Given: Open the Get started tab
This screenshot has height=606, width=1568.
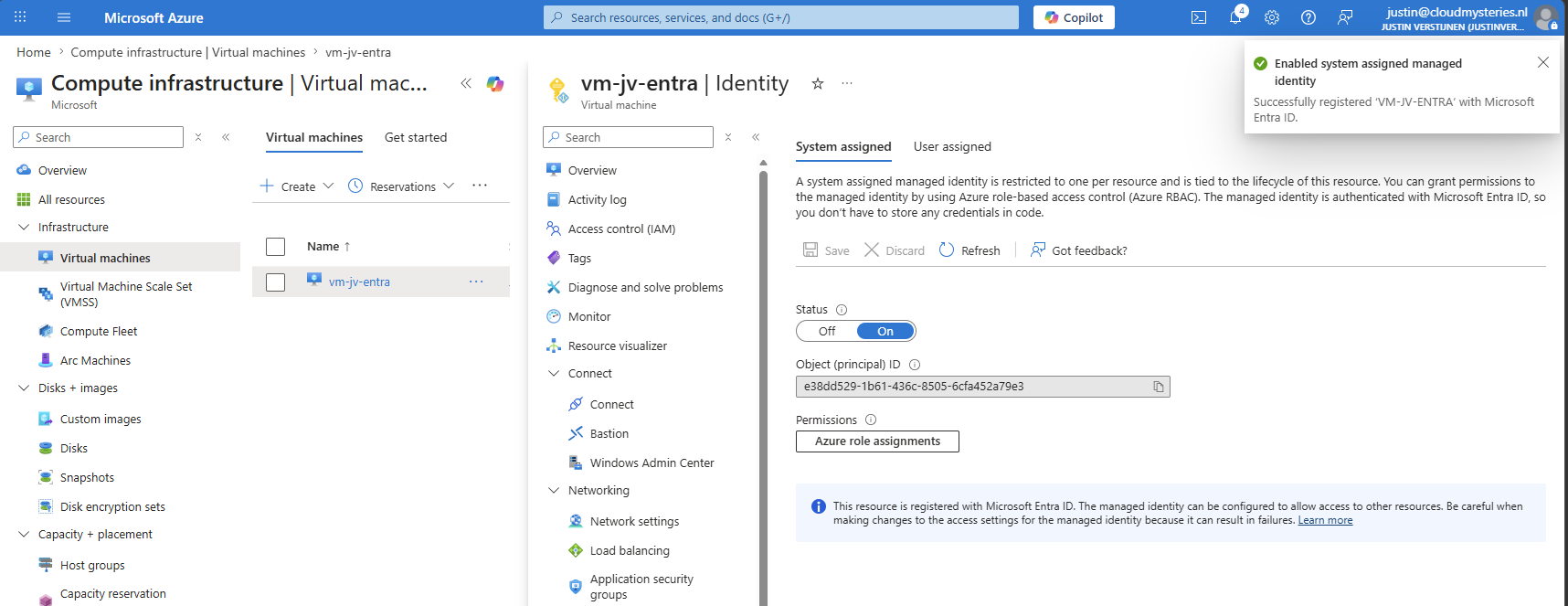Looking at the screenshot, I should [416, 137].
